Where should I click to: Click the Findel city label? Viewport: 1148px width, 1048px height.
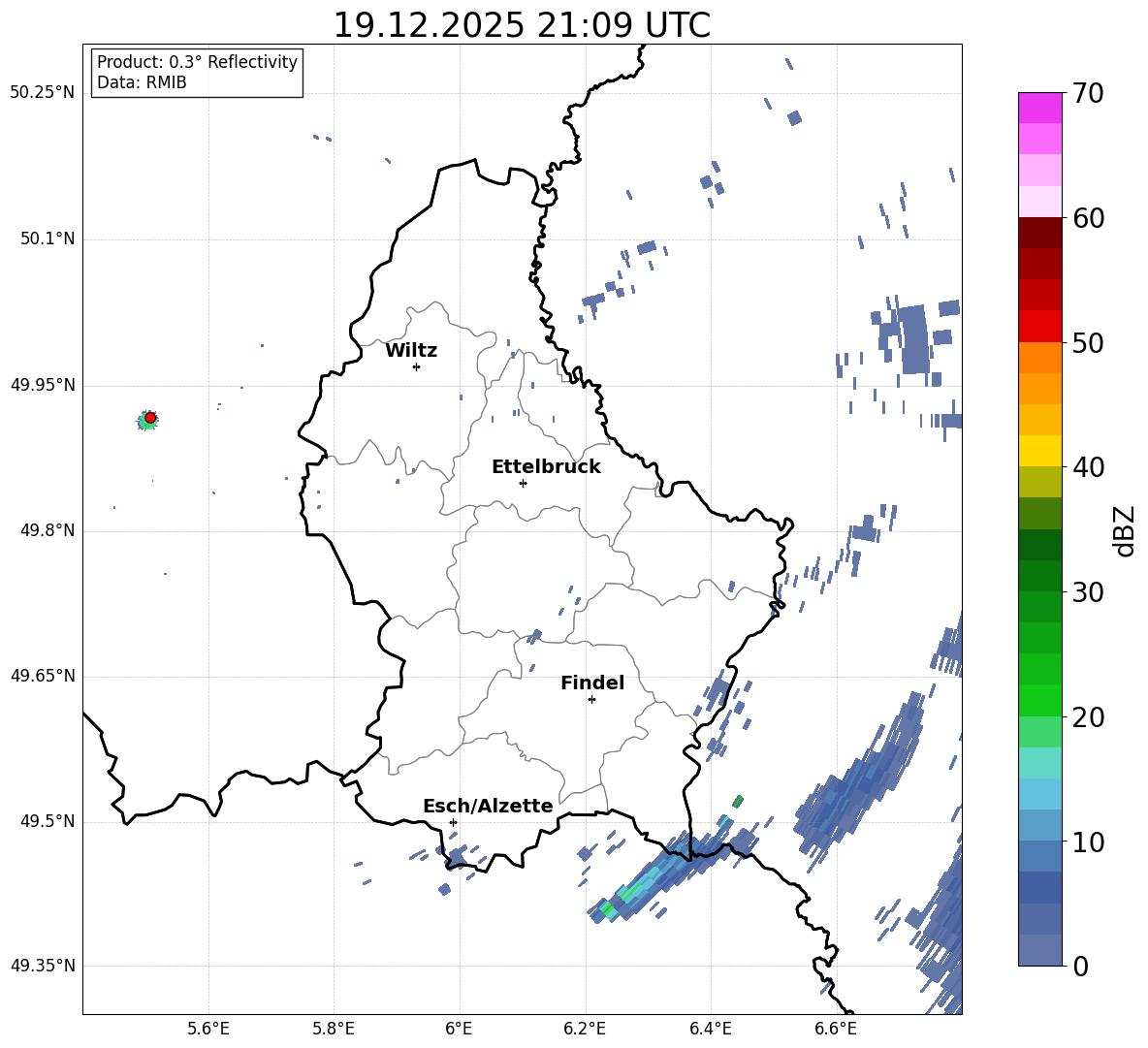pos(592,683)
